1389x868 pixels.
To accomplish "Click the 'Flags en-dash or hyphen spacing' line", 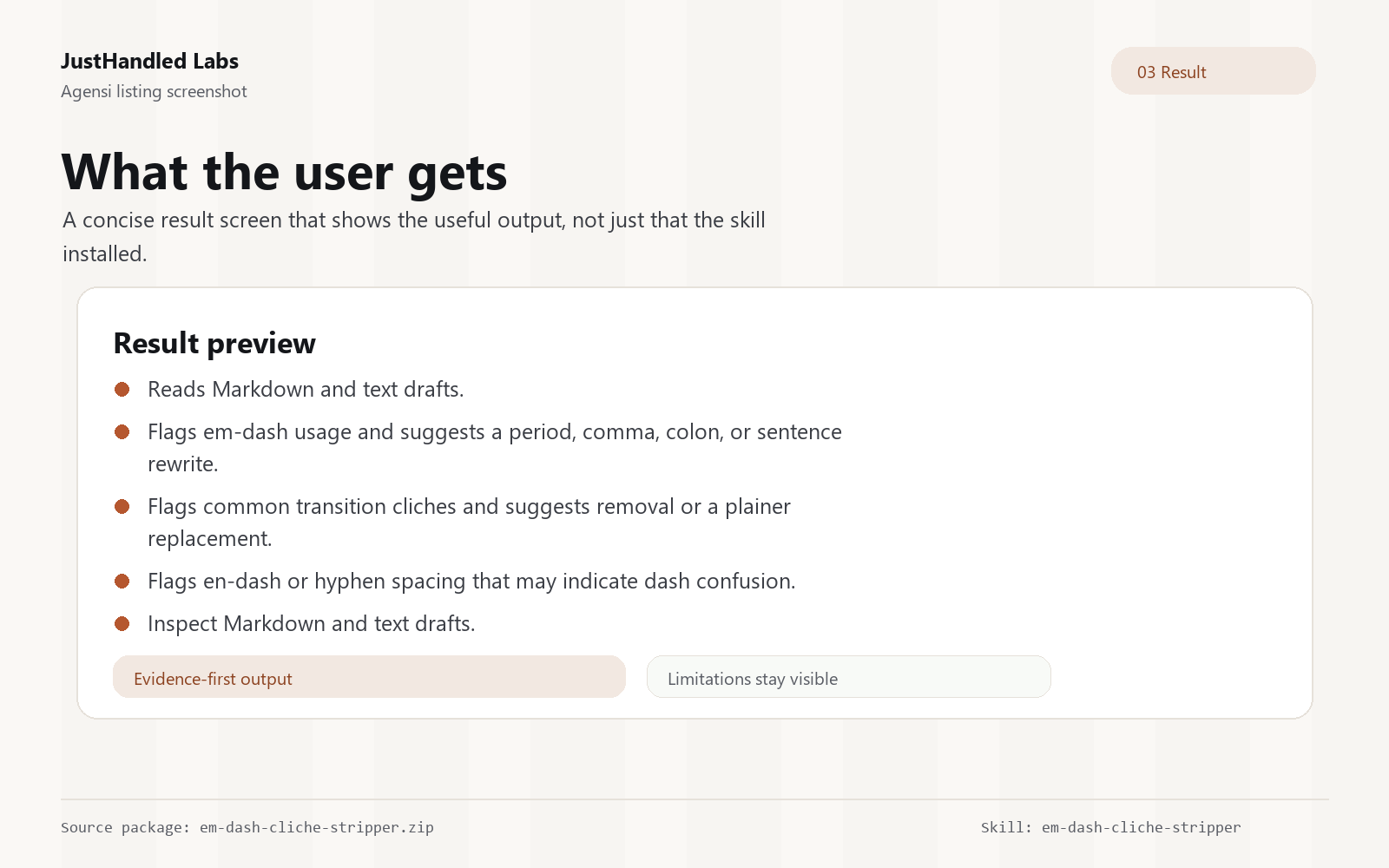I will [471, 582].
